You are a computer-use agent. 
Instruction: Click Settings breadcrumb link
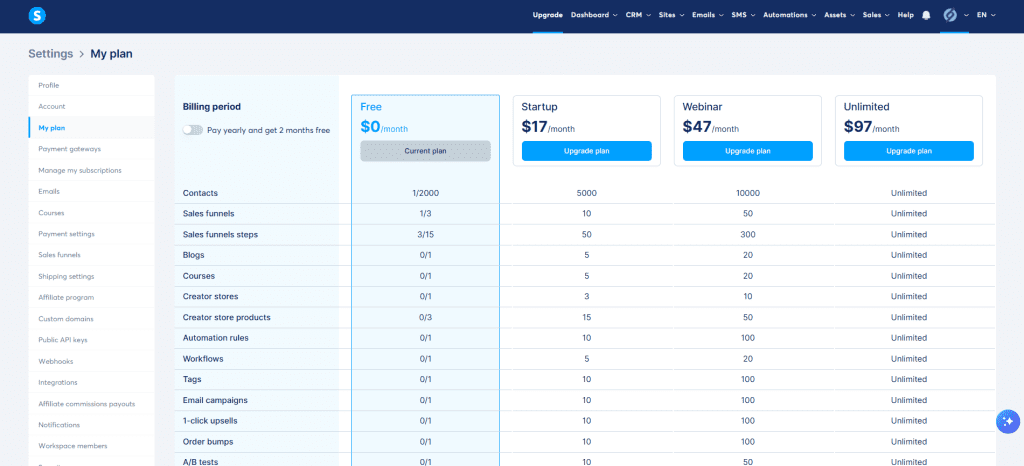pyautogui.click(x=50, y=54)
